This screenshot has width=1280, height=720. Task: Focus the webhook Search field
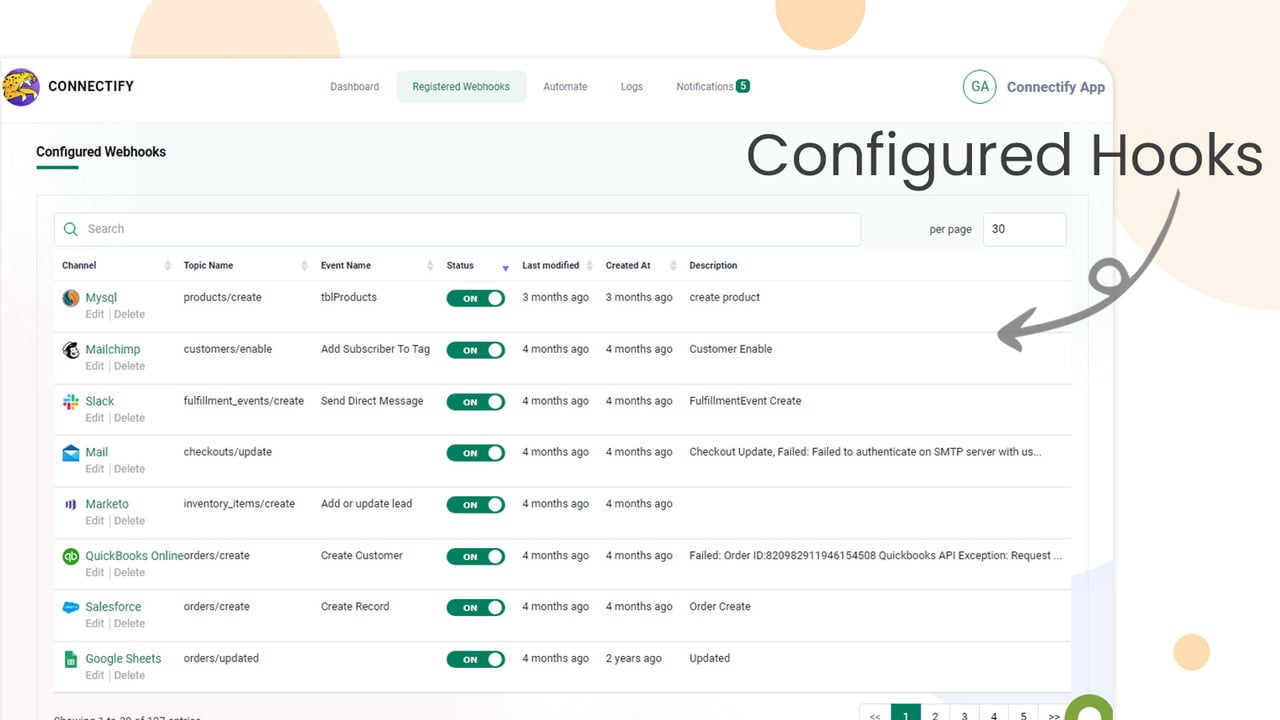tap(457, 229)
